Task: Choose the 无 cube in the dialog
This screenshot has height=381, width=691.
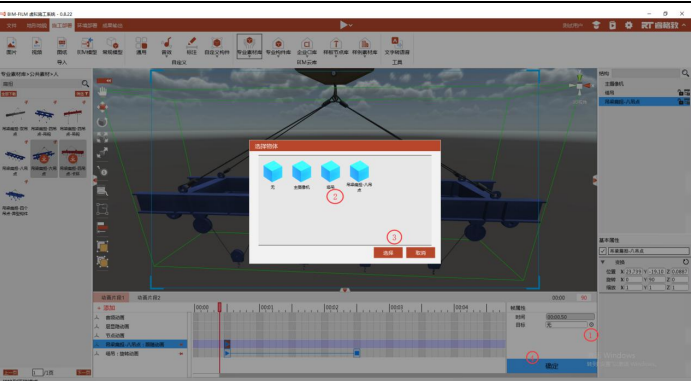Action: [x=273, y=175]
